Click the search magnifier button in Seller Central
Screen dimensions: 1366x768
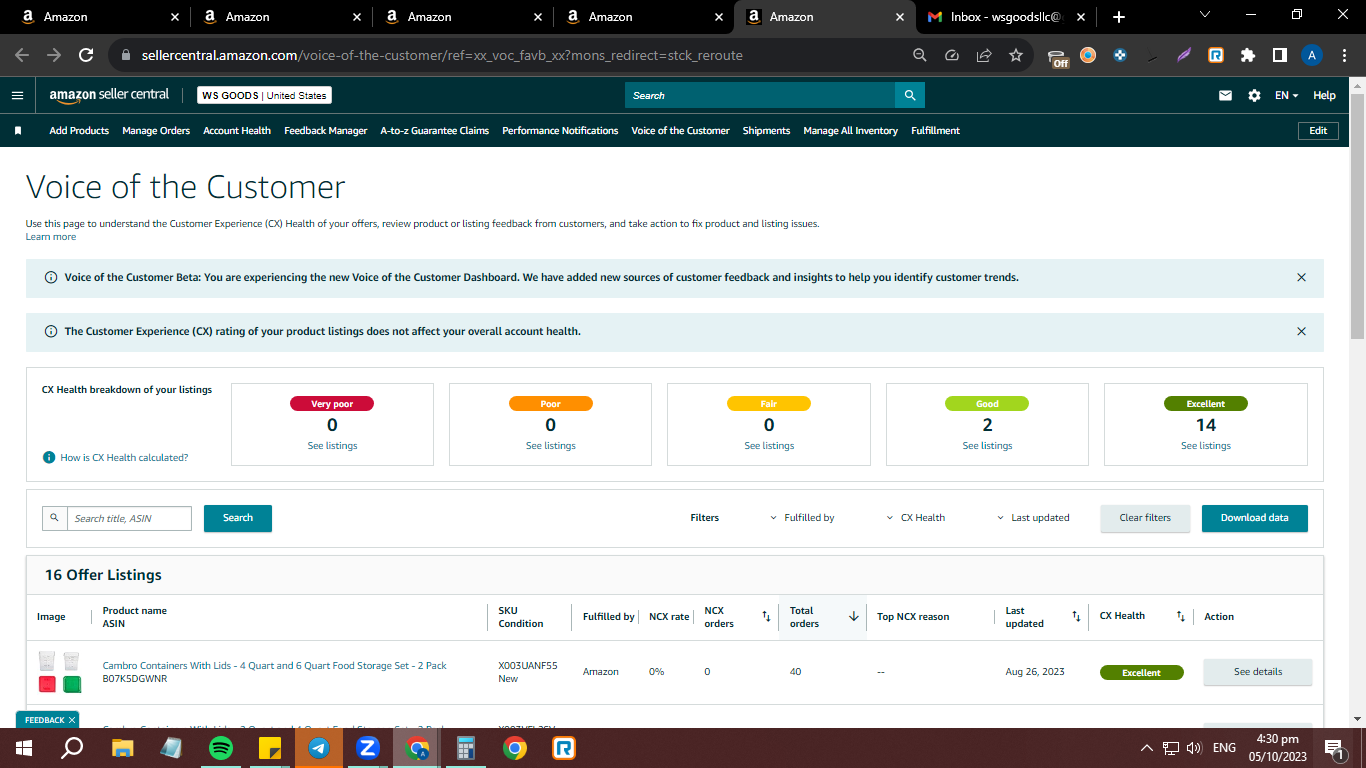(910, 95)
